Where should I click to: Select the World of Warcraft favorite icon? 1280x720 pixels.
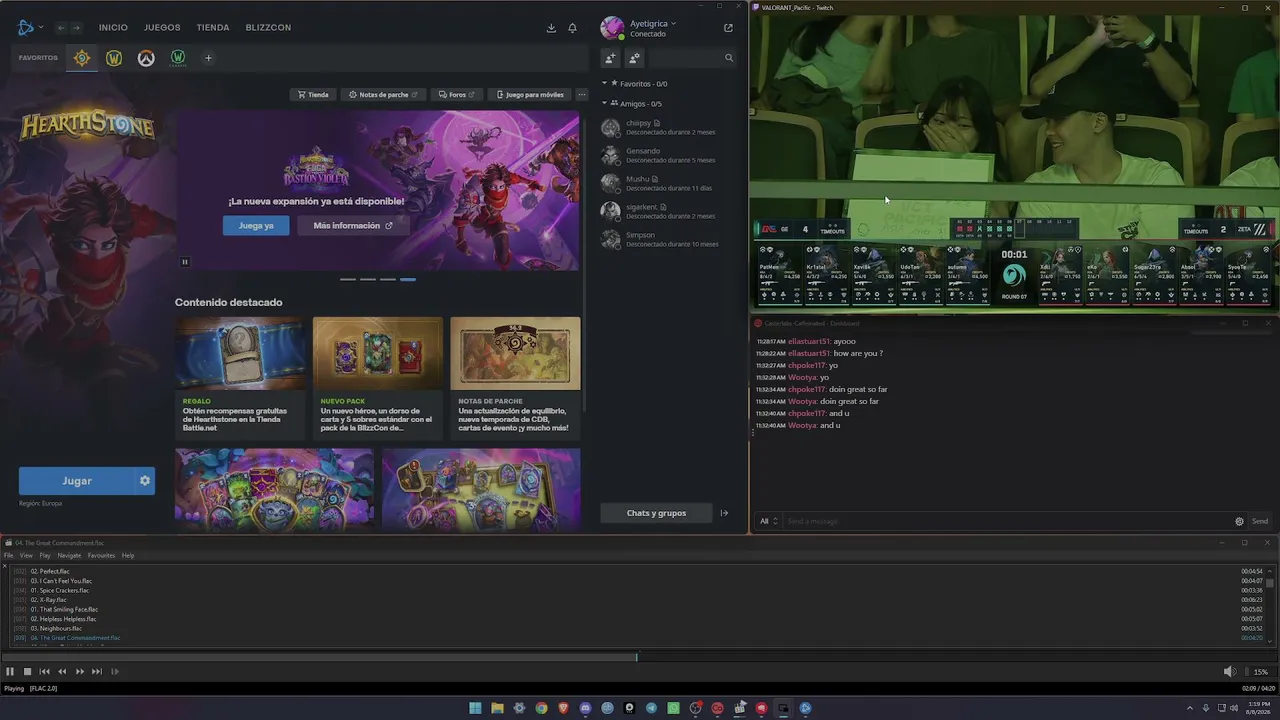pyautogui.click(x=114, y=58)
